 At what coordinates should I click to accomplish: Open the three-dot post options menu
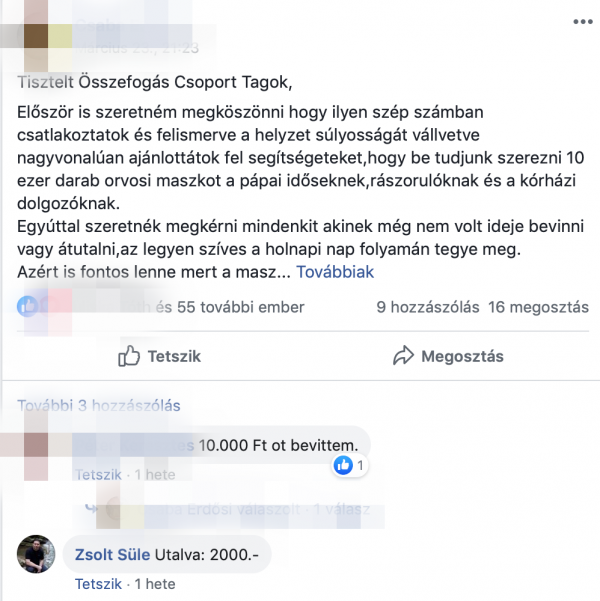583,22
